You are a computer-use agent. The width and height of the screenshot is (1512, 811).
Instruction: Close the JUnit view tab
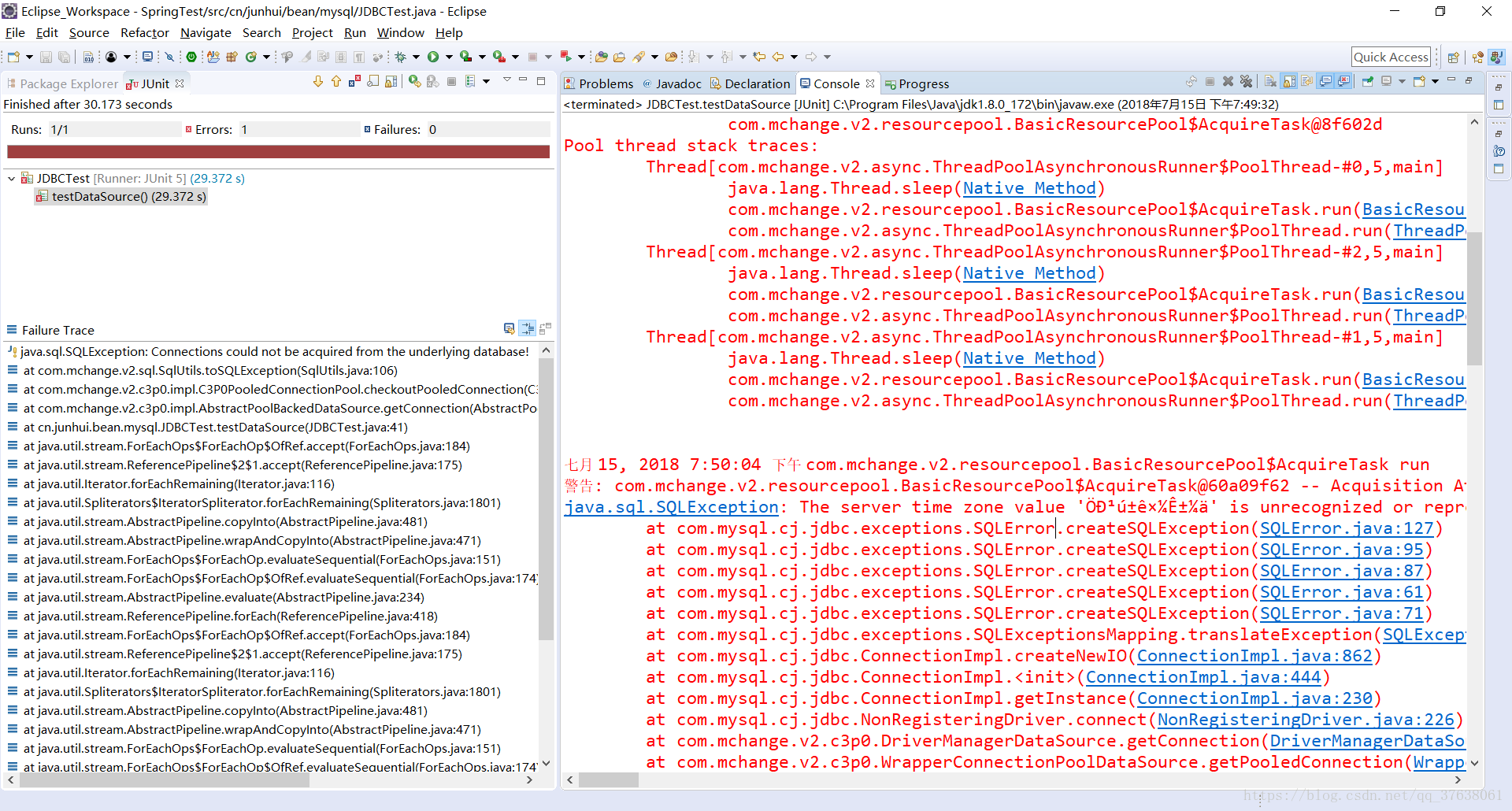[180, 83]
